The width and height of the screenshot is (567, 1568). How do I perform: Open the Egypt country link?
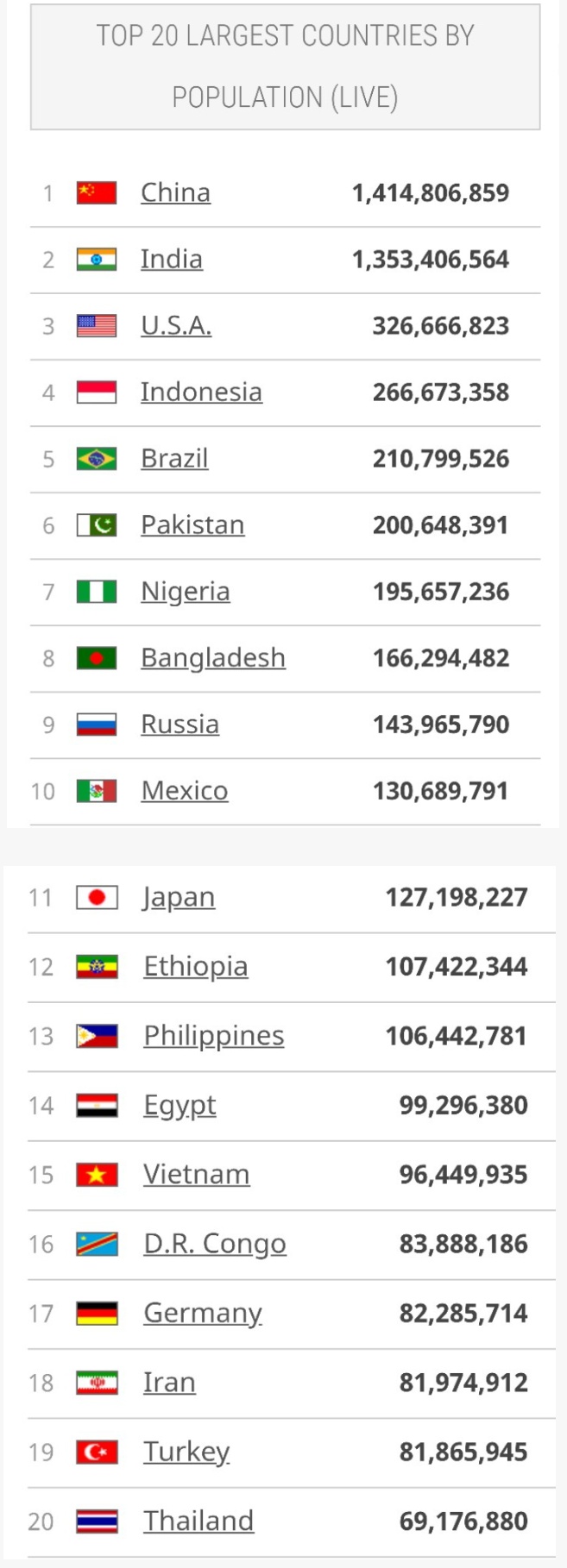pyautogui.click(x=180, y=1106)
